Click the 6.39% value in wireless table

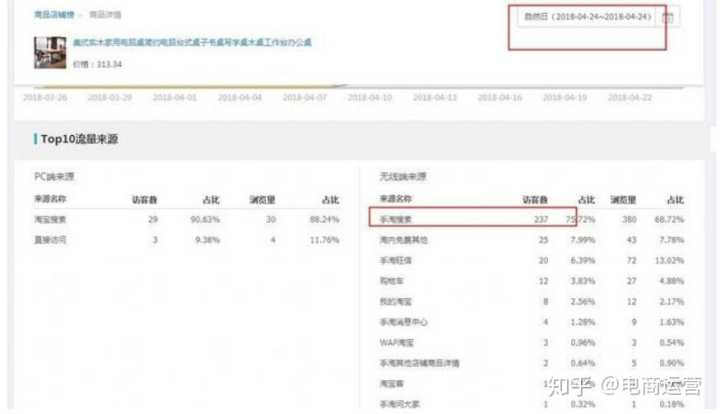[583, 260]
